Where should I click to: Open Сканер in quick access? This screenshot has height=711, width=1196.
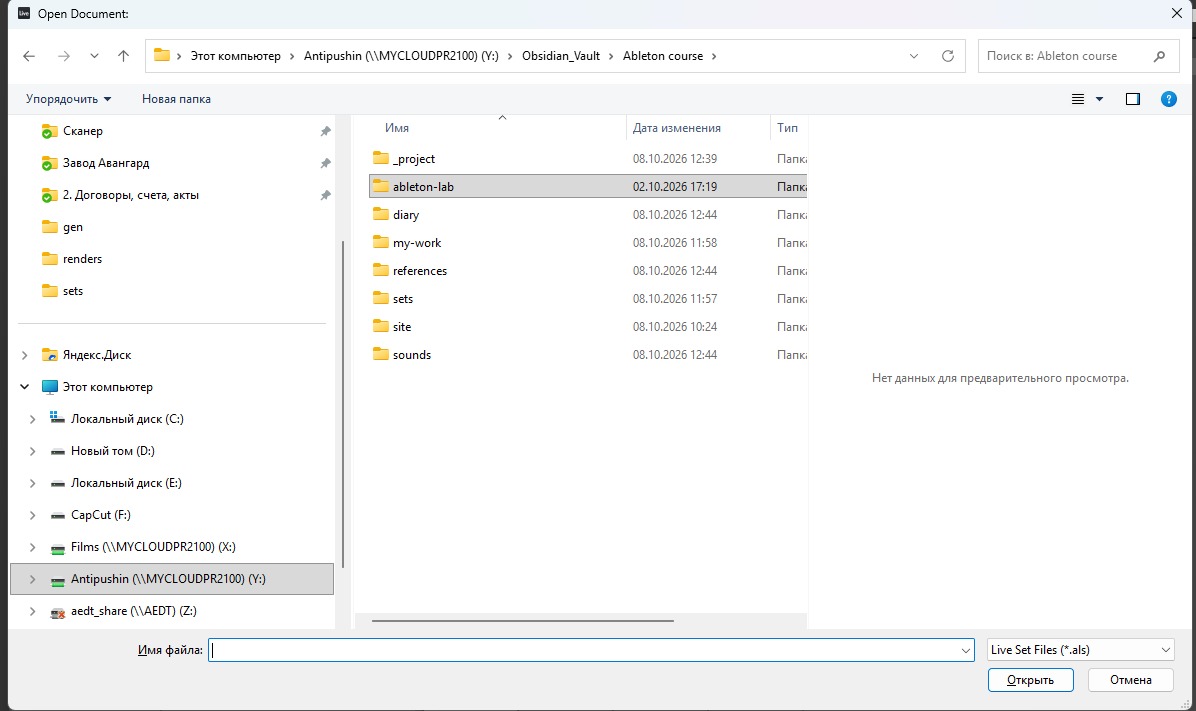172,131
